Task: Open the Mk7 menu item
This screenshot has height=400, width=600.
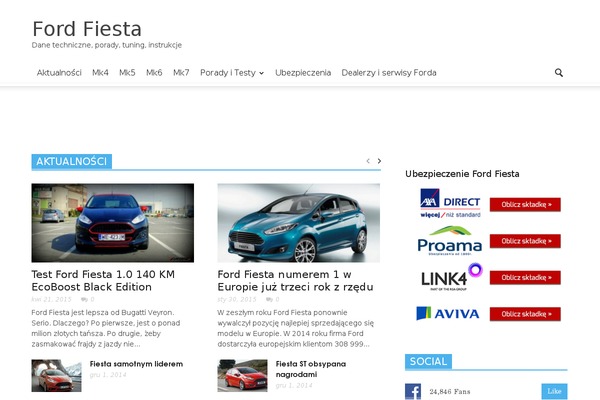Action: point(181,73)
